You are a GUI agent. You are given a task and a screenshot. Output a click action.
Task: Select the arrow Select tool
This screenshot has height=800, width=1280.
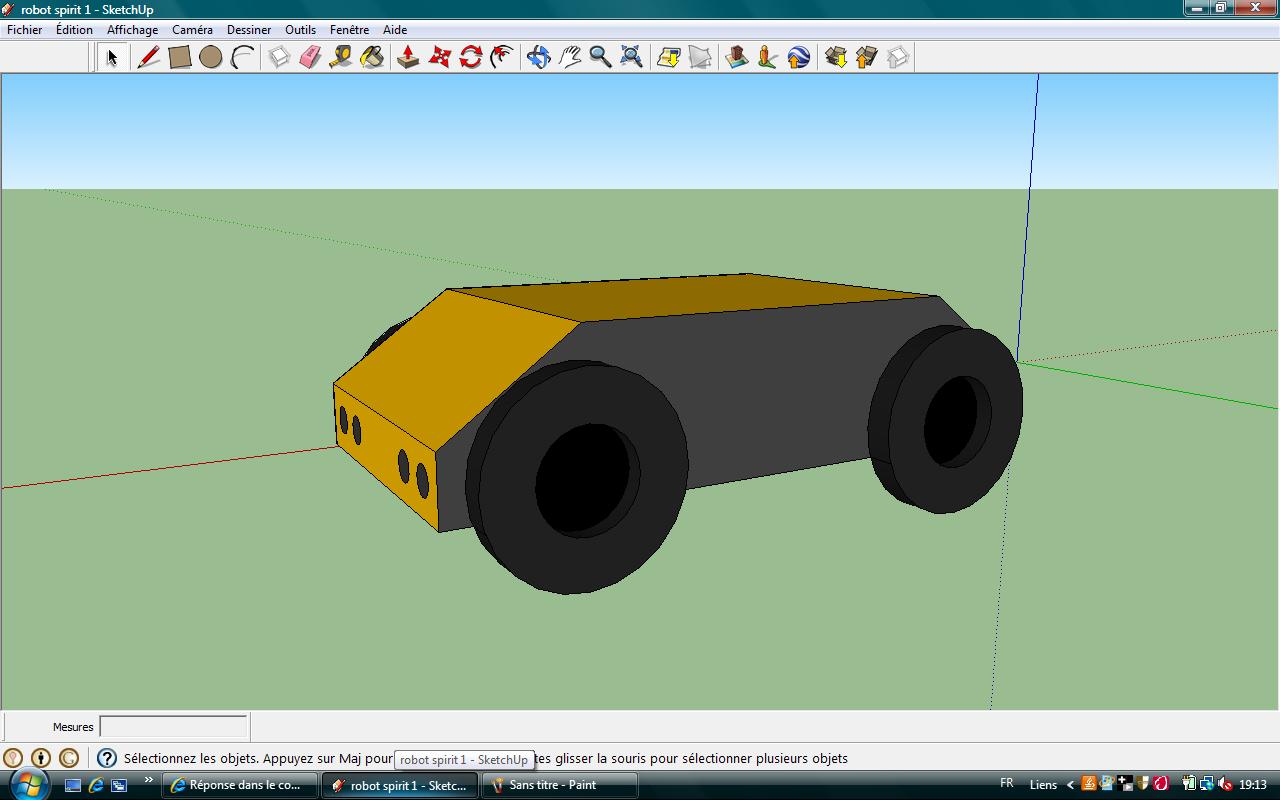(x=112, y=57)
